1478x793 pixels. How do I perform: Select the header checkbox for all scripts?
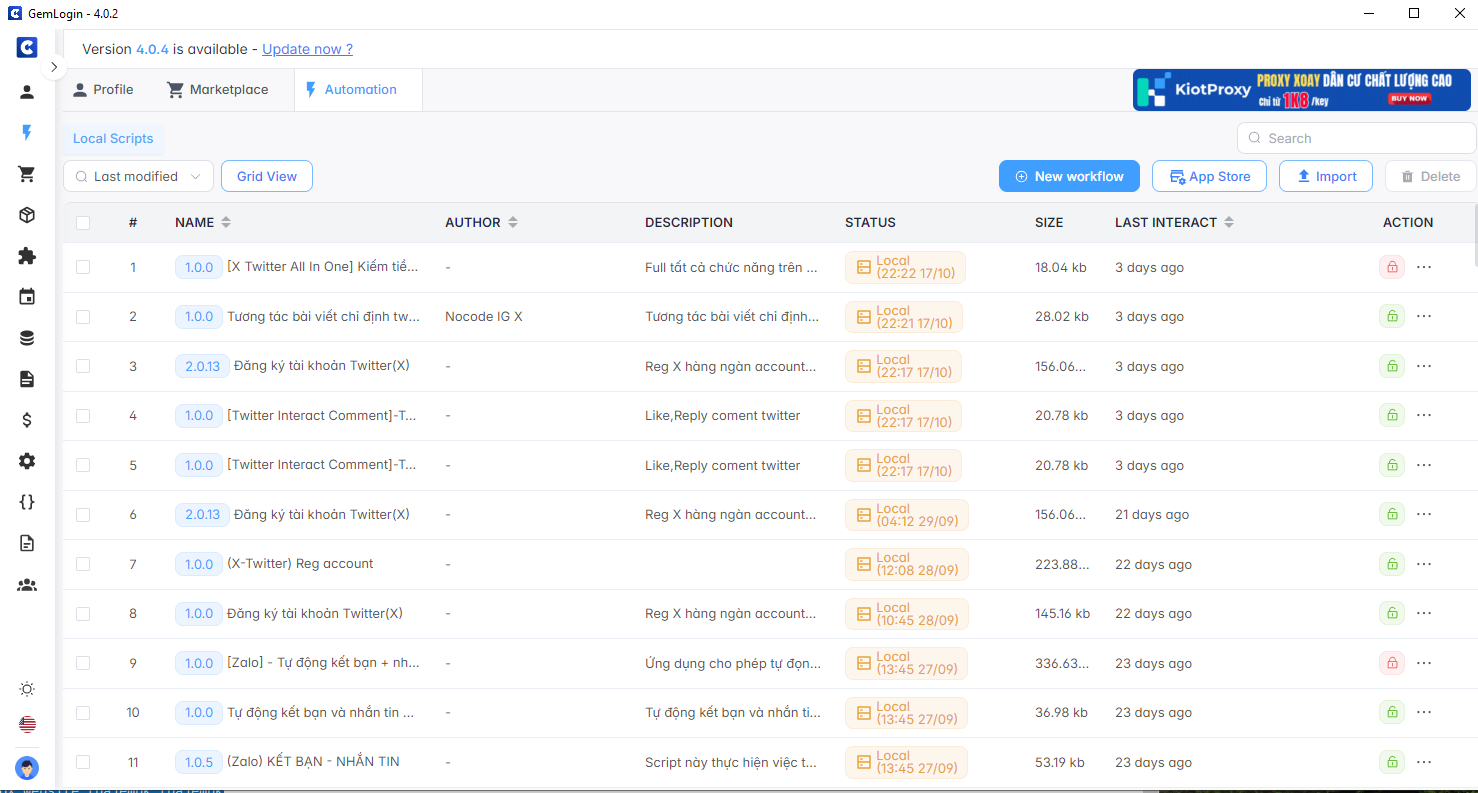tap(83, 223)
